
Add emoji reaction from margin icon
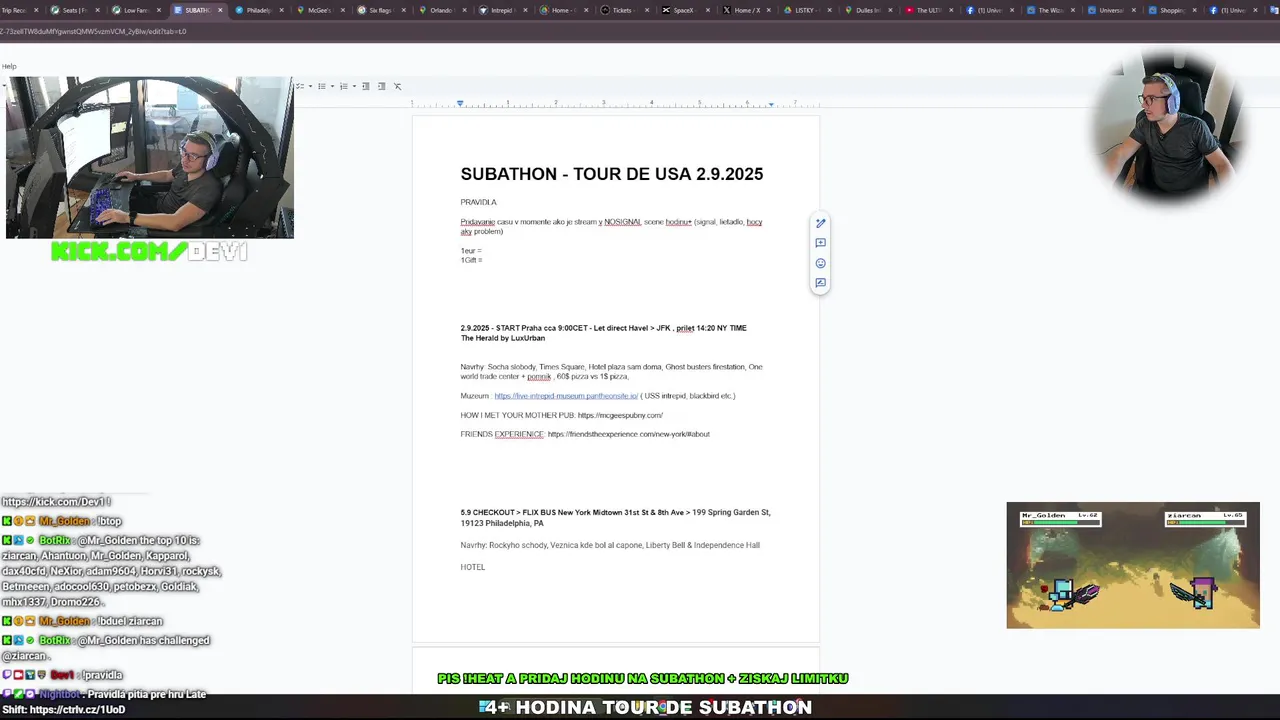820,263
